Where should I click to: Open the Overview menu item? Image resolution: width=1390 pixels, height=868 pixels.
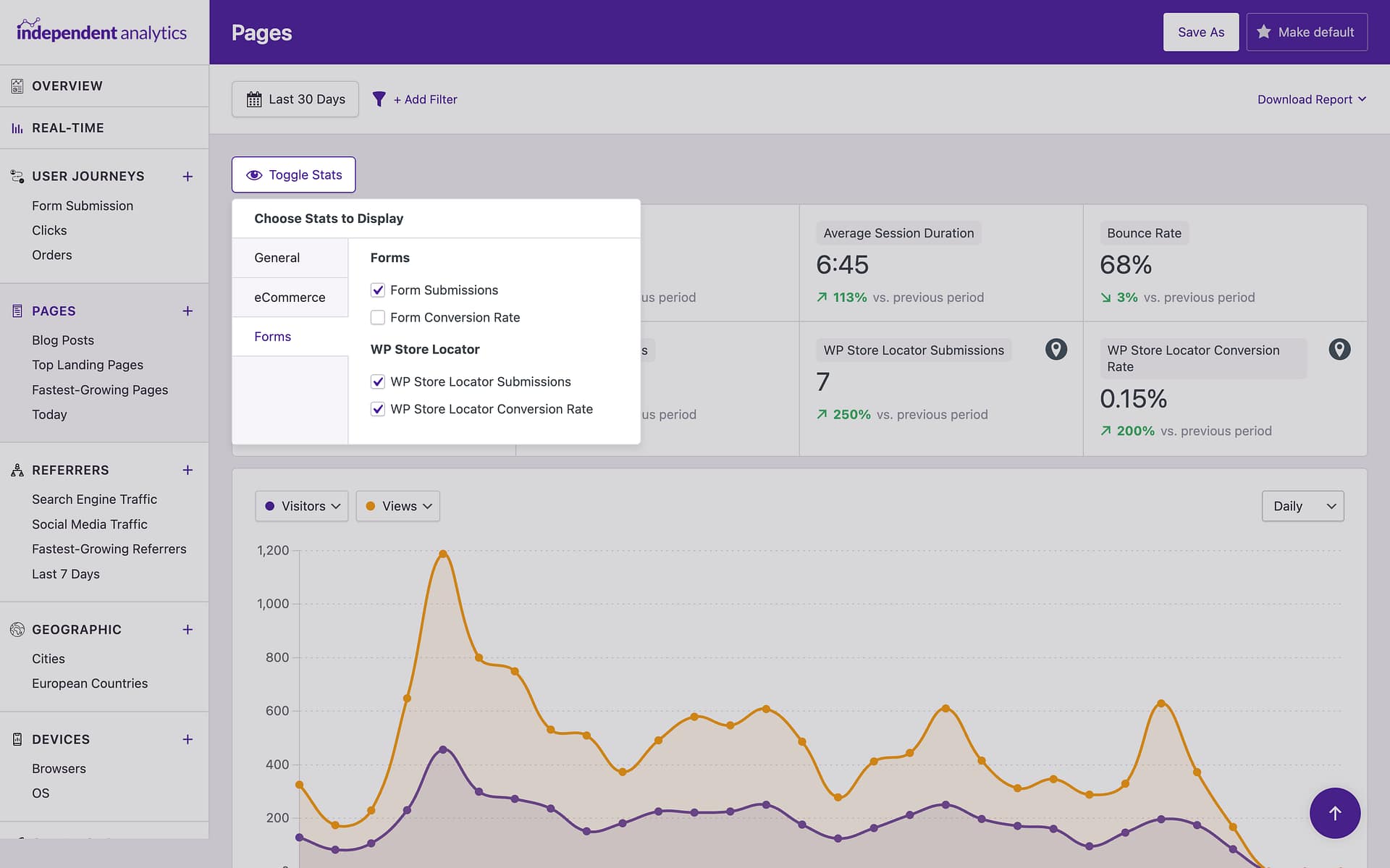click(67, 86)
